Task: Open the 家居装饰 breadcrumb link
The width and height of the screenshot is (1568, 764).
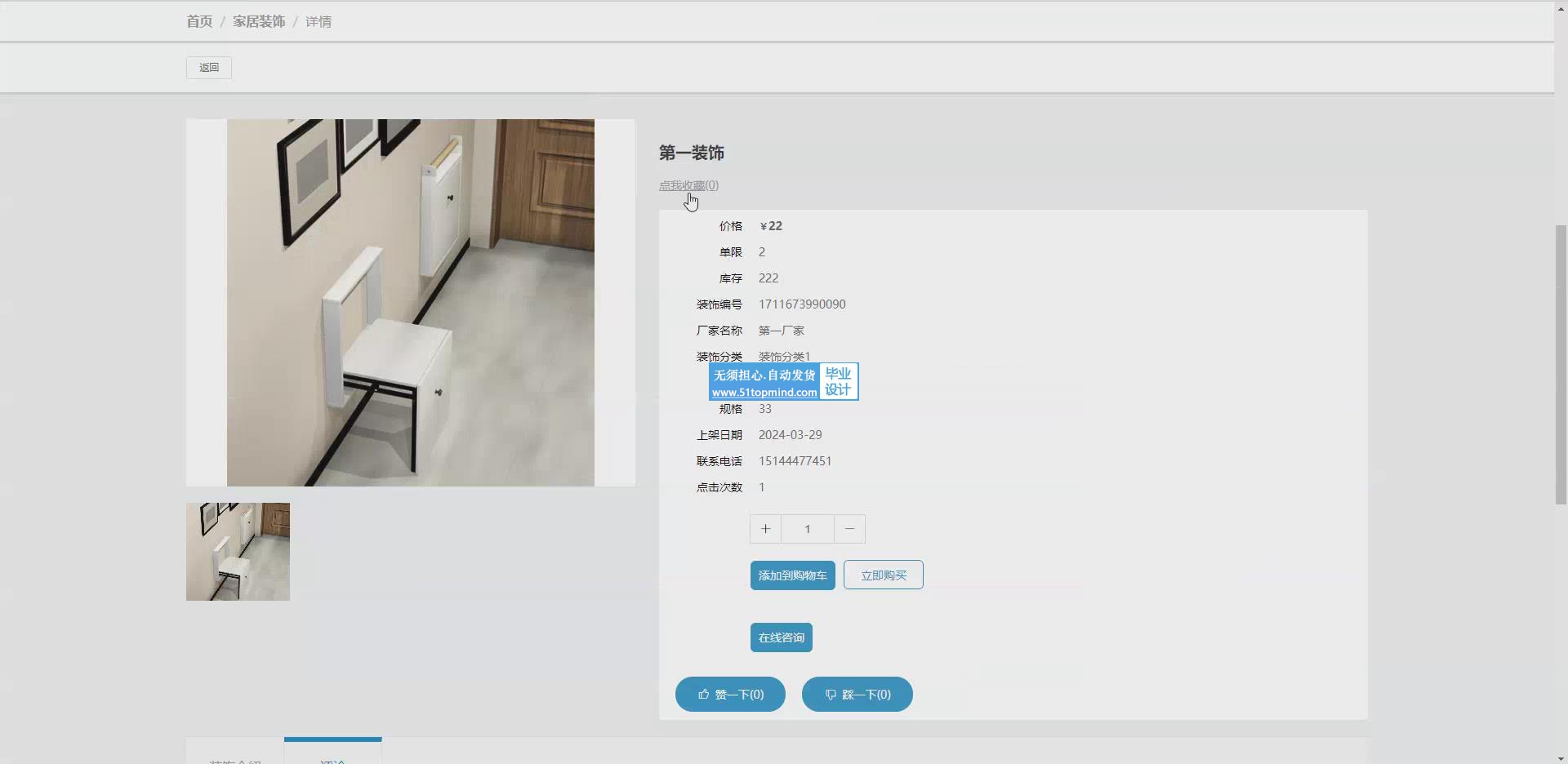Action: coord(259,22)
